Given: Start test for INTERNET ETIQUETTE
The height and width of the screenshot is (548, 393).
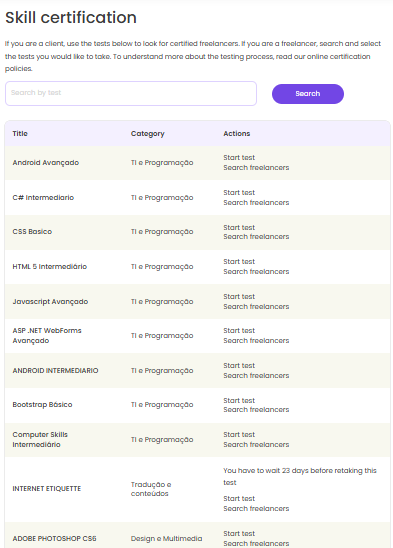Looking at the screenshot, I should [239, 499].
